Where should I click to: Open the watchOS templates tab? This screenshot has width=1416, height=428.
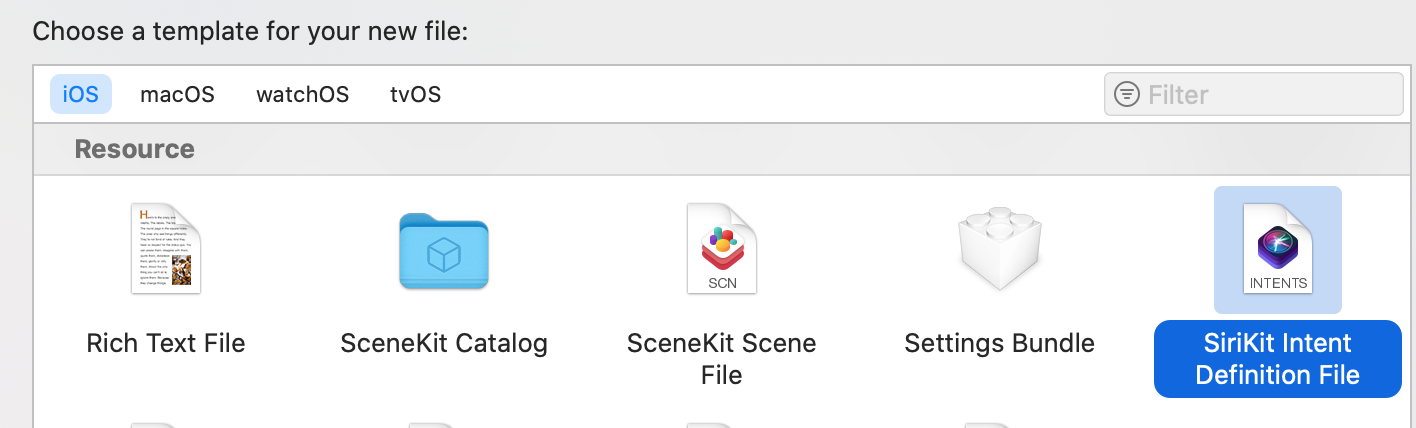(303, 94)
